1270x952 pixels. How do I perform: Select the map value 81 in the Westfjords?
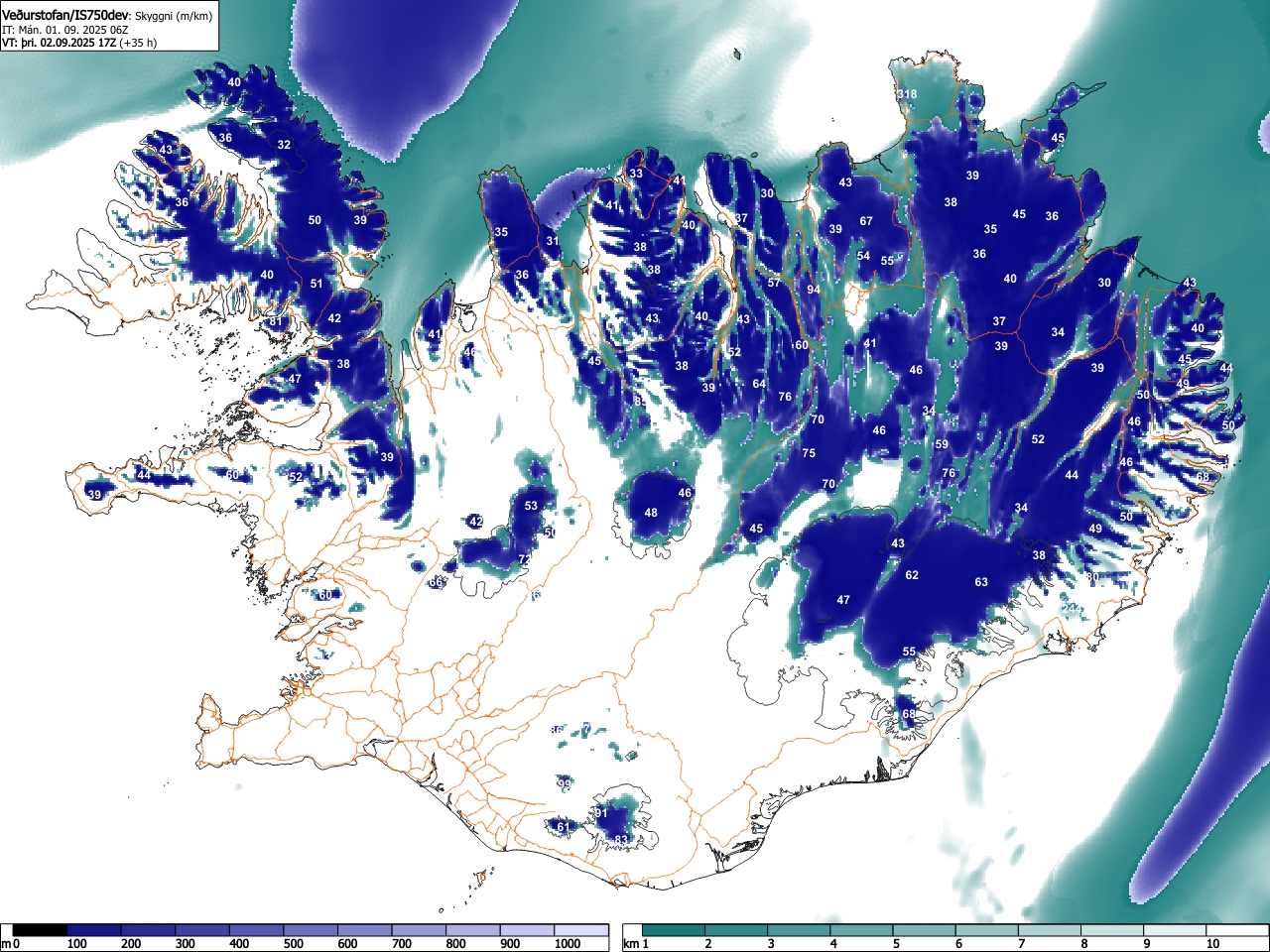tap(276, 322)
